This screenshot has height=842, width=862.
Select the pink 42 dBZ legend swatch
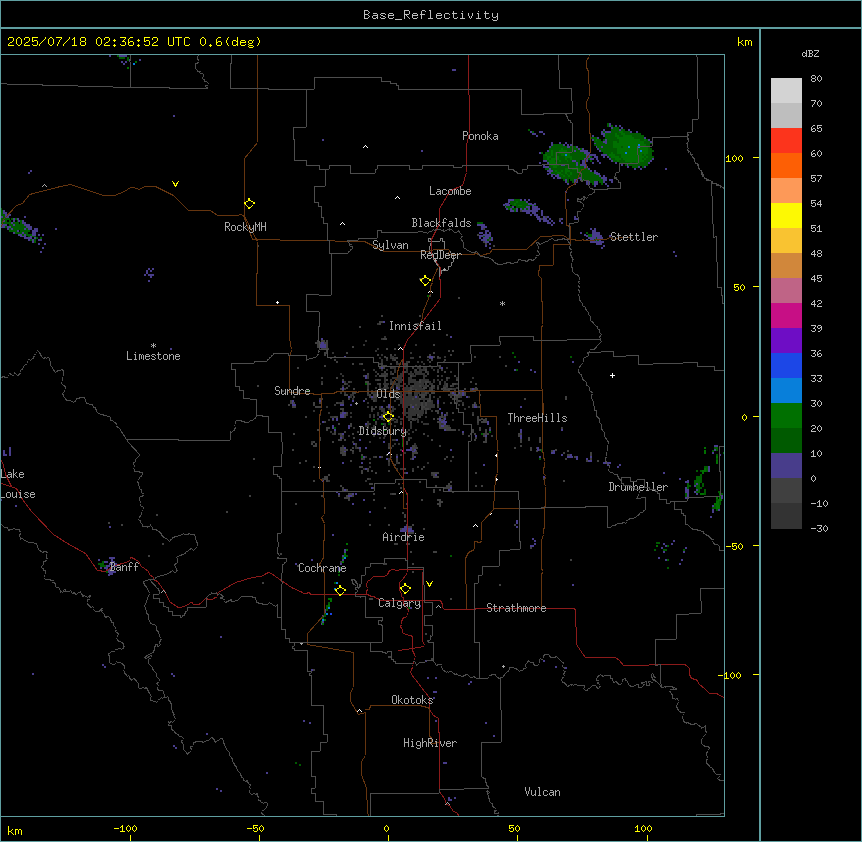pos(786,291)
